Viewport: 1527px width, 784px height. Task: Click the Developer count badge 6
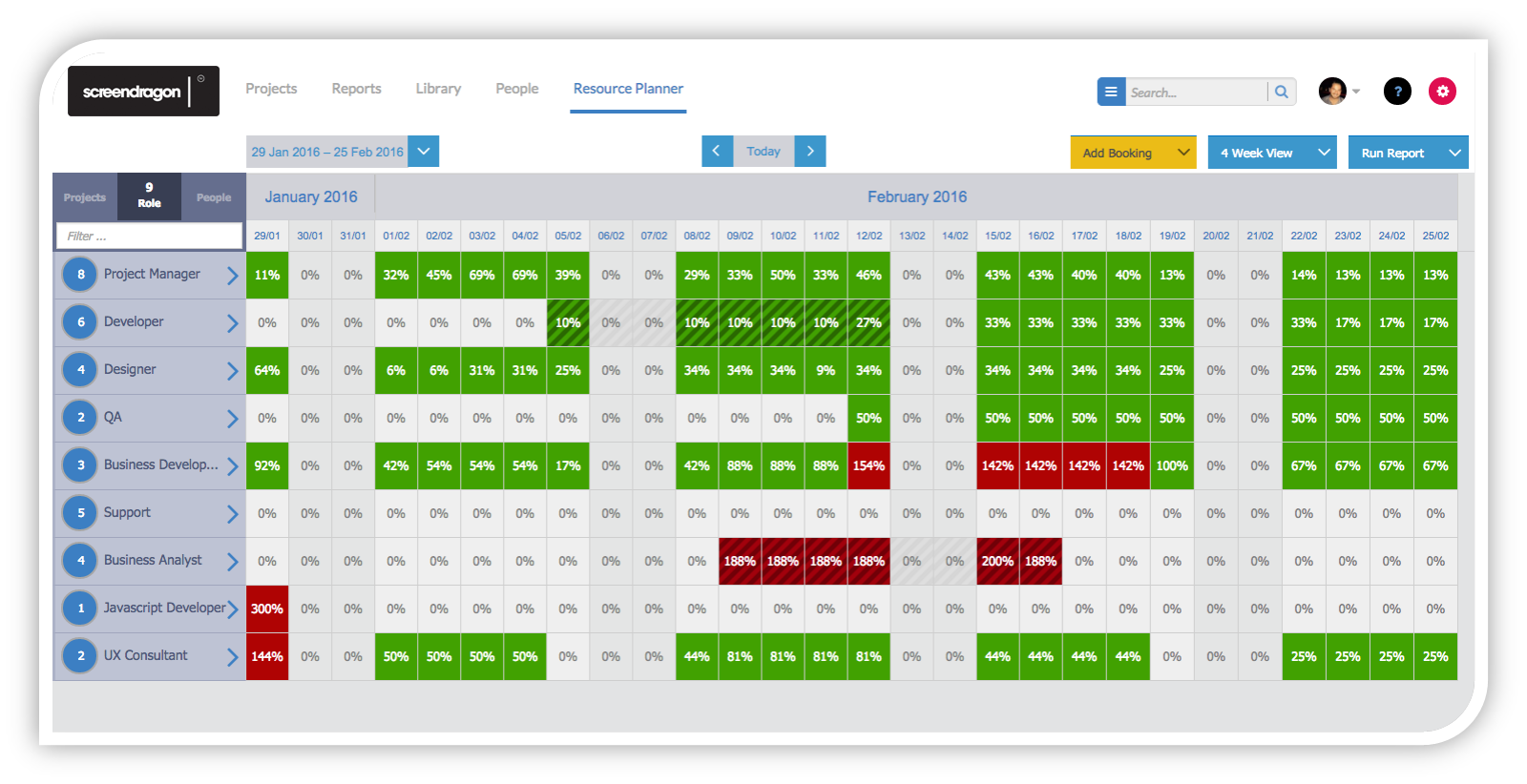(80, 322)
